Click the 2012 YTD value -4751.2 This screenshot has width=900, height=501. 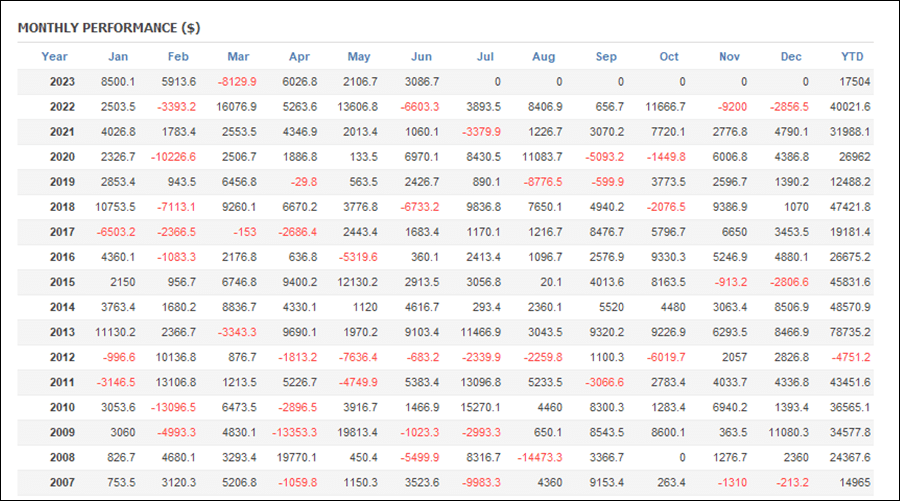coord(851,357)
